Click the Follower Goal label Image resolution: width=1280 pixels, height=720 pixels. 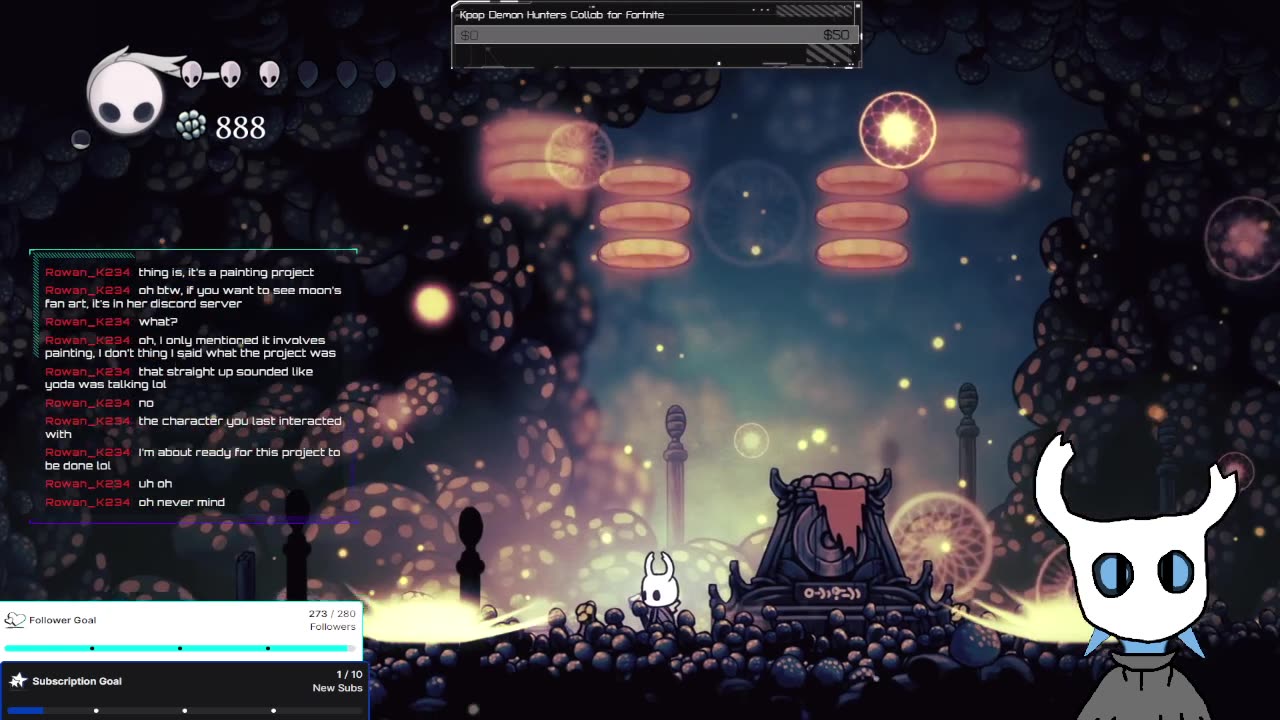pyautogui.click(x=62, y=620)
